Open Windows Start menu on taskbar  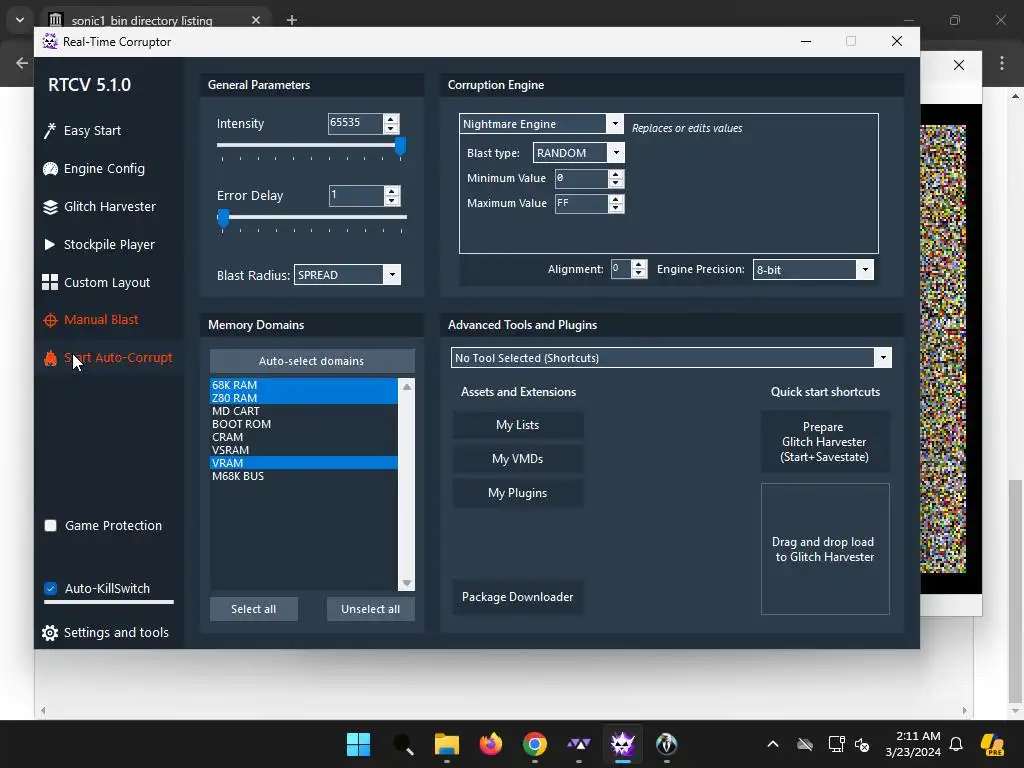click(359, 744)
